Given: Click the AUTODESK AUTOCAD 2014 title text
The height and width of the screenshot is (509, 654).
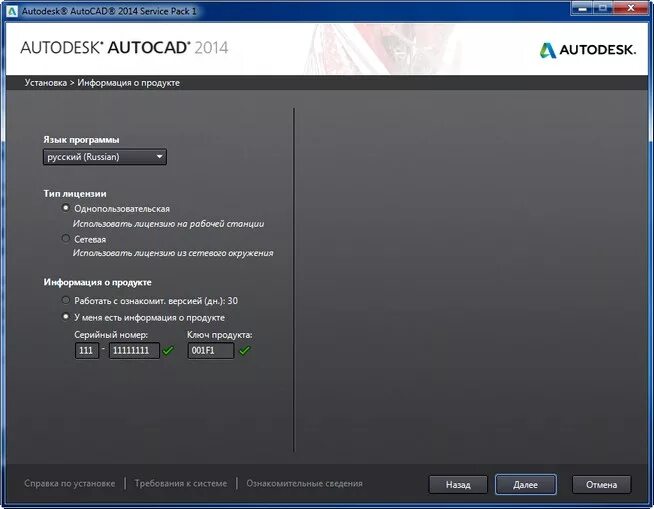Looking at the screenshot, I should pyautogui.click(x=124, y=48).
